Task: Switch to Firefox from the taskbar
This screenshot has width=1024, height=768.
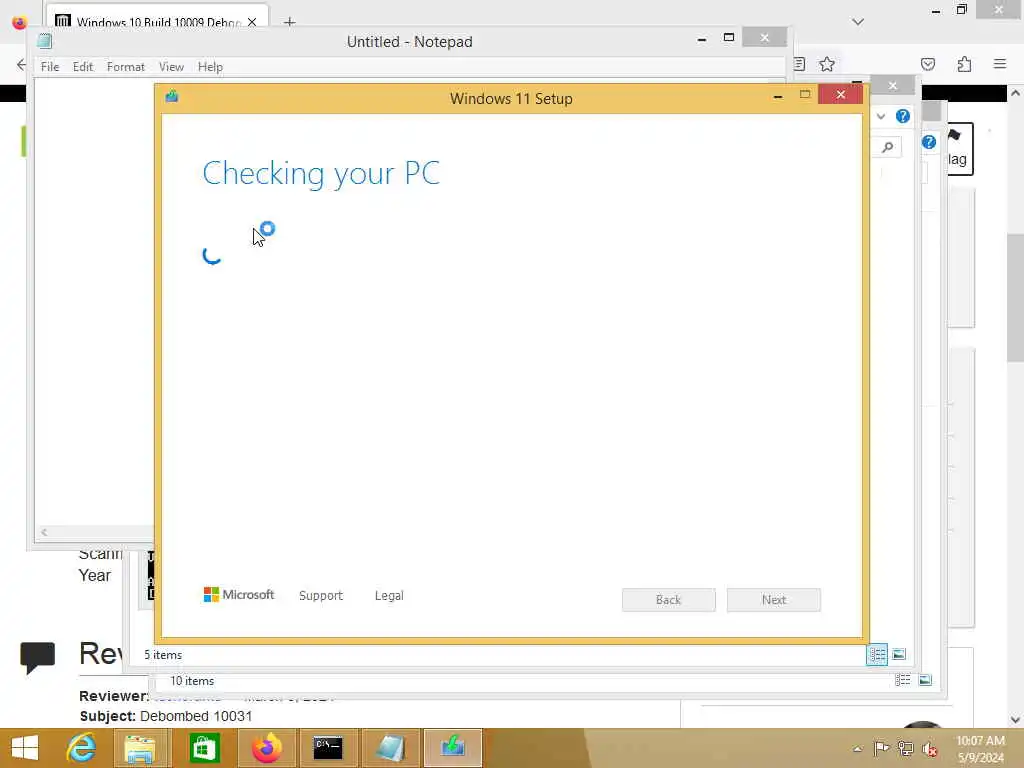Action: click(266, 748)
